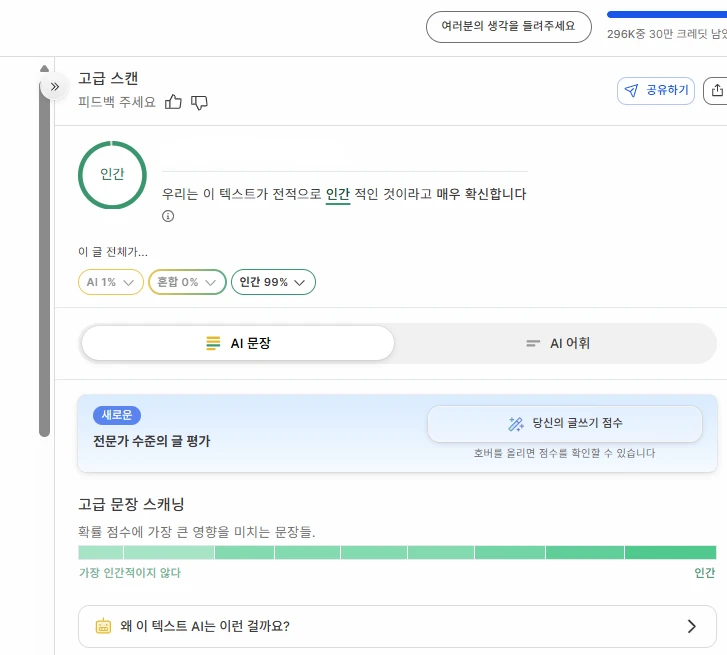Click the 전문가 수준의 글 평가 heading
The width and height of the screenshot is (727, 655).
click(152, 440)
